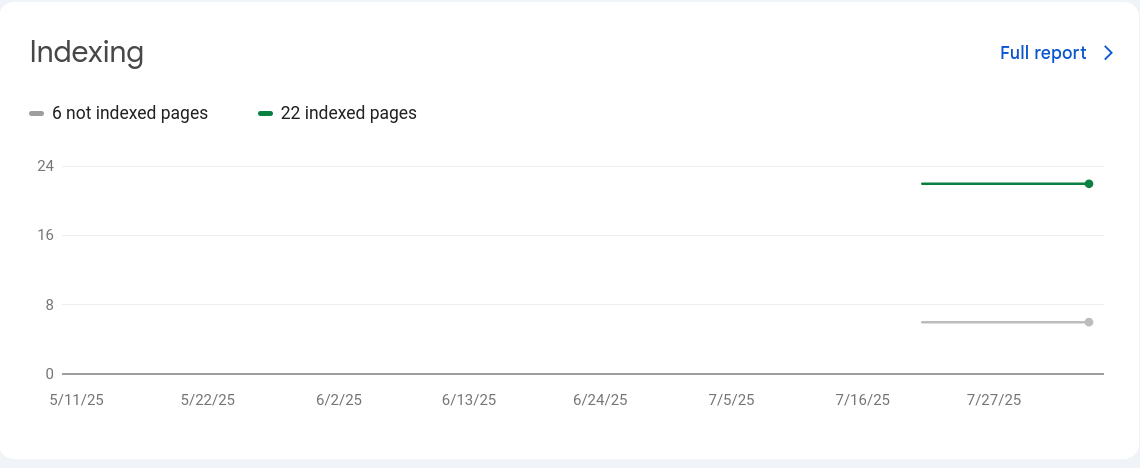
Task: Click the green data point at chart end
Action: pos(1088,184)
